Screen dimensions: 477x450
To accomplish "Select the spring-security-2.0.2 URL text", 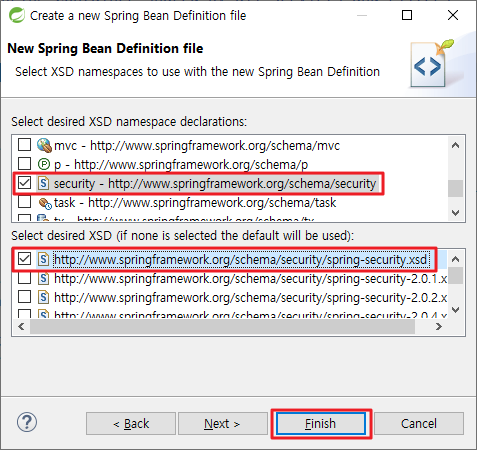I will 251,298.
